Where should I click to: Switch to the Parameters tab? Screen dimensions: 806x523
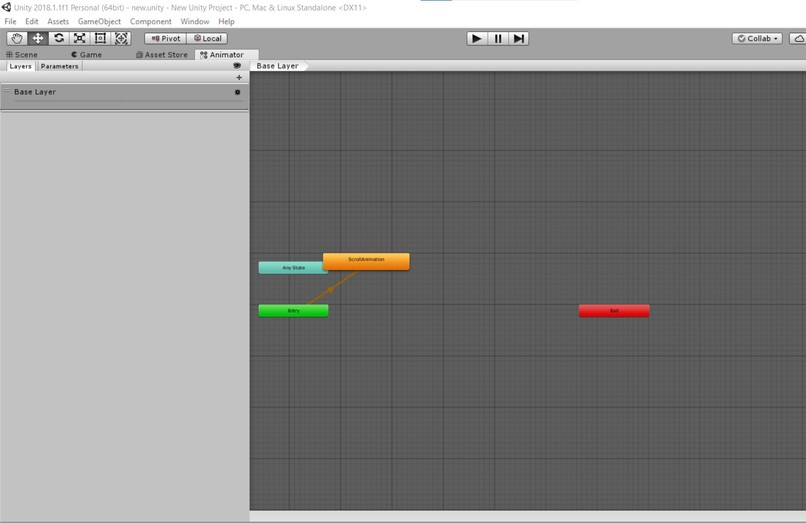(x=60, y=66)
